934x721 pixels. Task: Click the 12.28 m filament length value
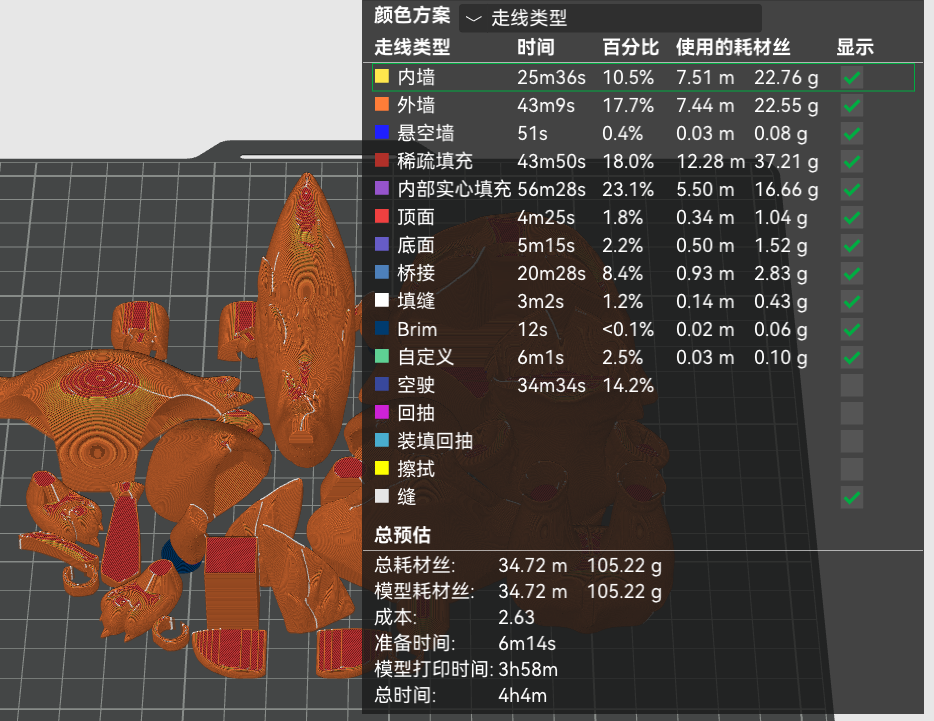tap(710, 161)
